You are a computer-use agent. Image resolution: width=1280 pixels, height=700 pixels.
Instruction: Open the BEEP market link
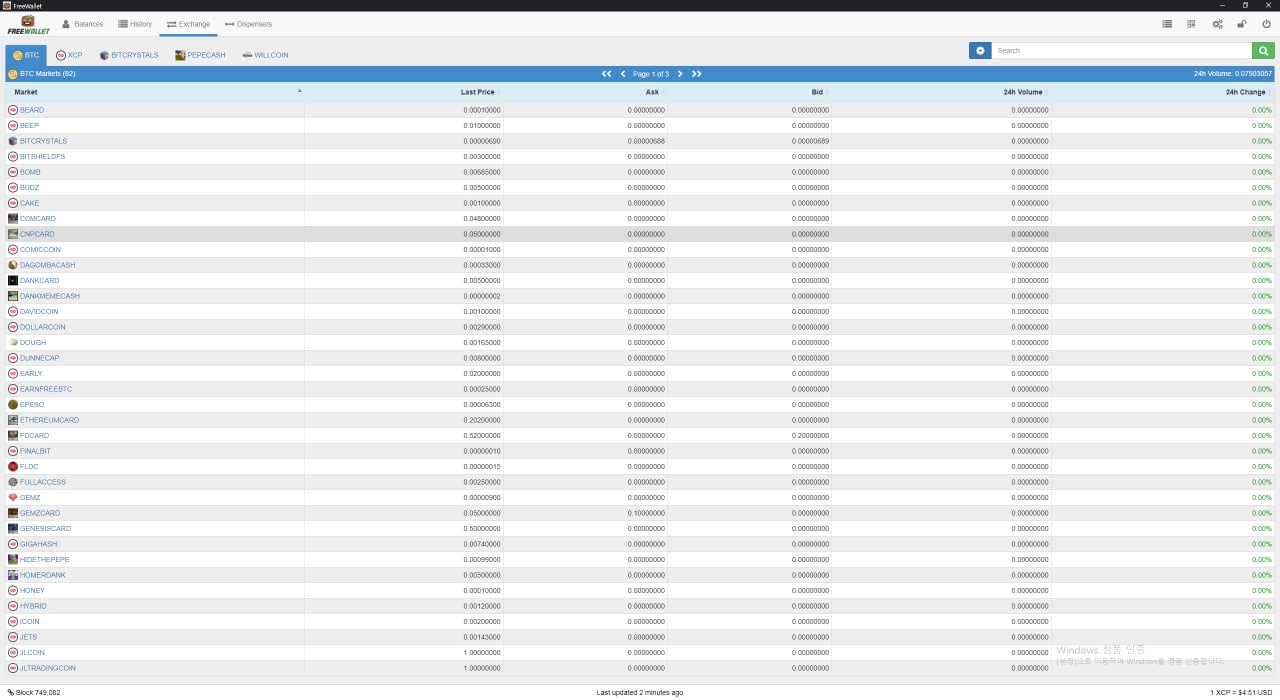pos(29,125)
